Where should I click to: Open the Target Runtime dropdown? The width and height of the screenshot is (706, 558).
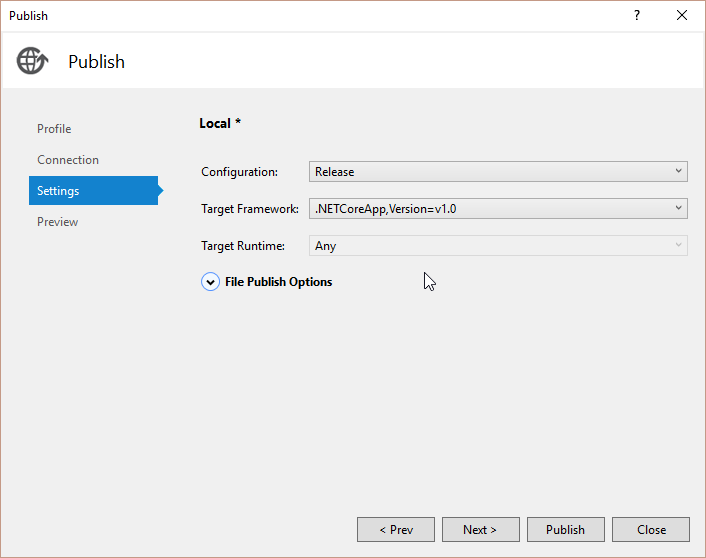[x=498, y=245]
